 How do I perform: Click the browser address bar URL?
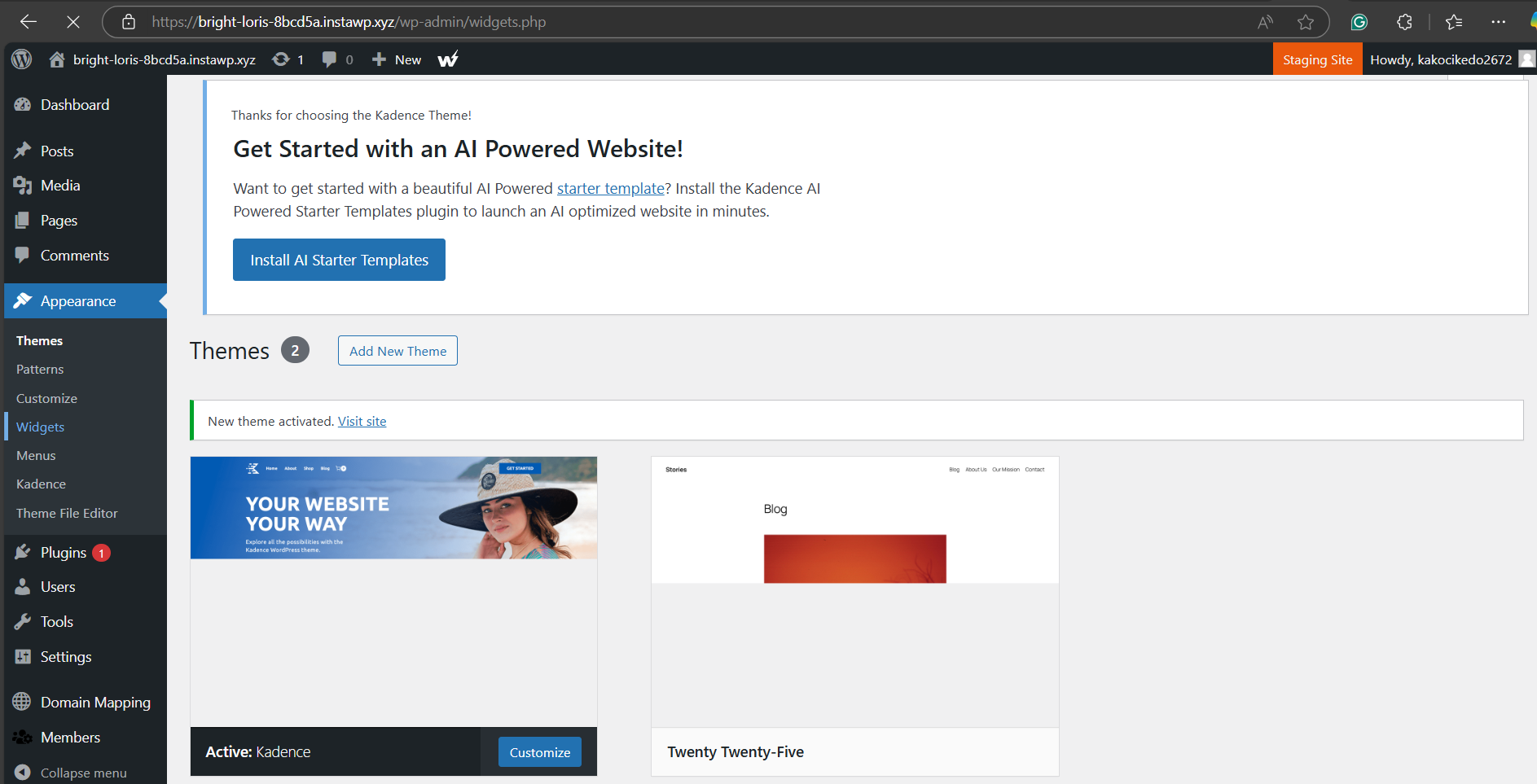(349, 22)
